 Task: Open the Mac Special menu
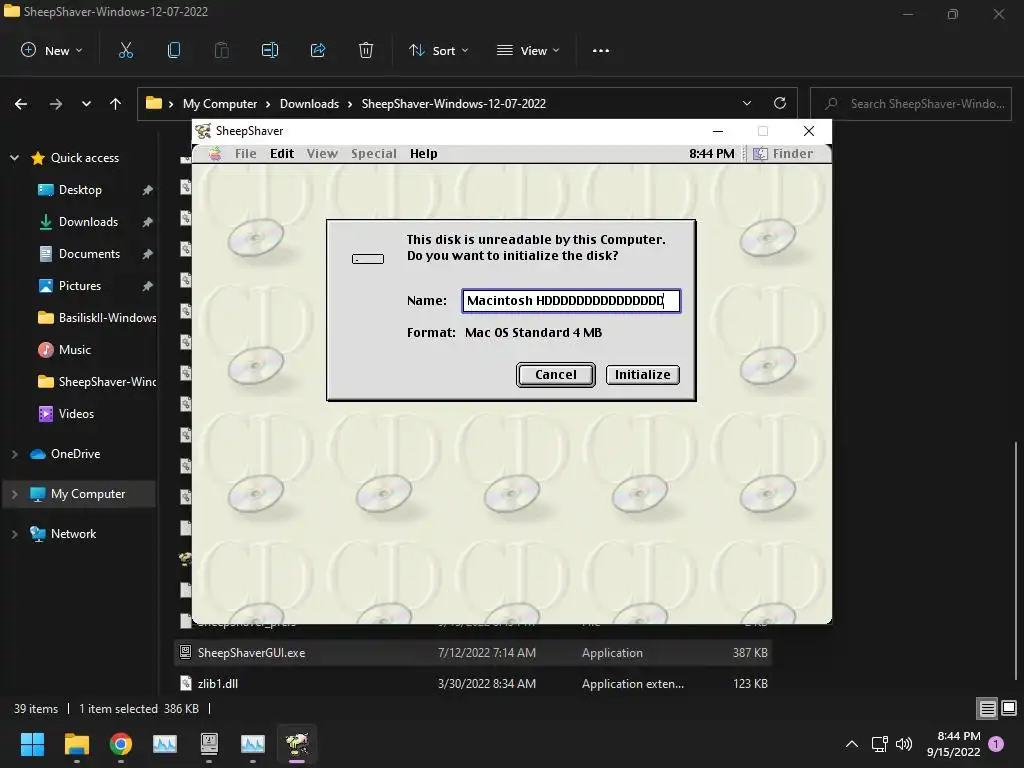374,153
